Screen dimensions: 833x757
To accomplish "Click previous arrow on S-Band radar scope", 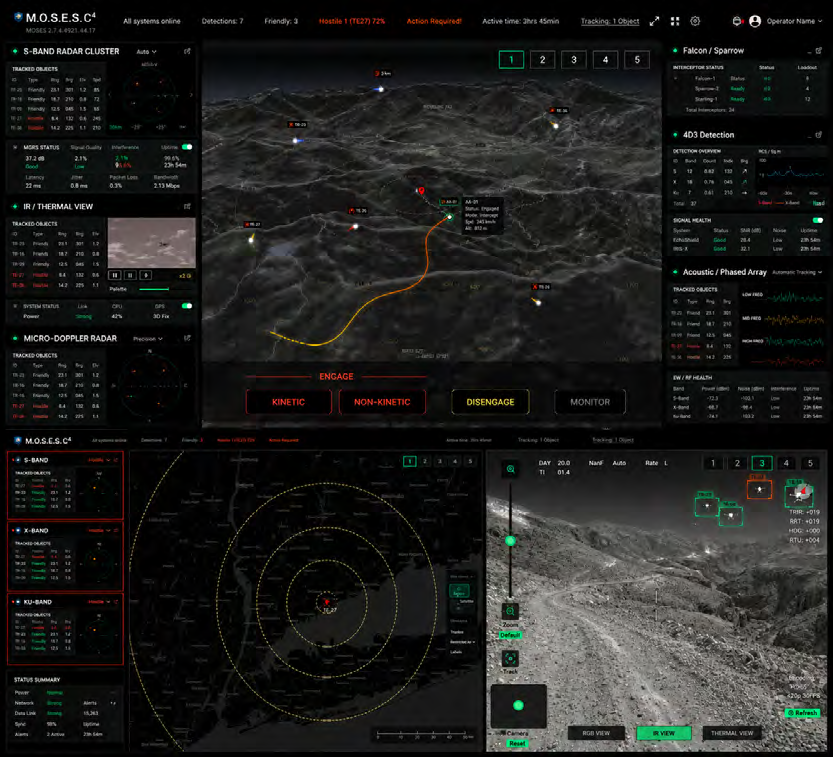I will point(110,95).
